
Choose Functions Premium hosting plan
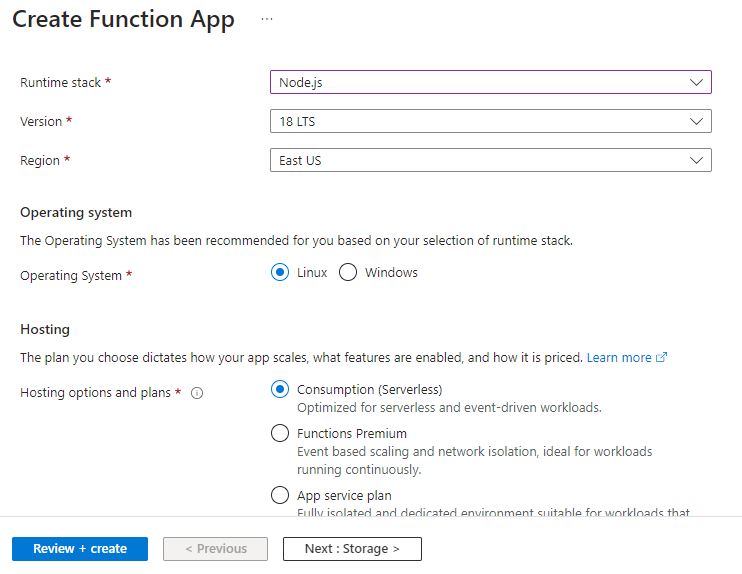click(x=280, y=434)
